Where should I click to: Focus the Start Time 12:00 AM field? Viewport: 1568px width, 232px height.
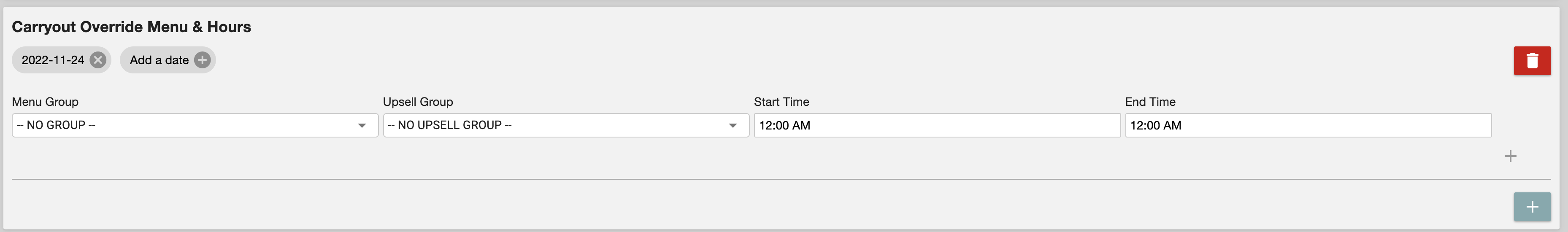pos(937,125)
